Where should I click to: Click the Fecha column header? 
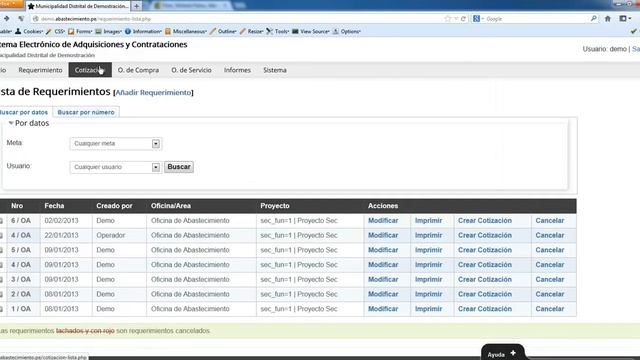pyautogui.click(x=54, y=206)
